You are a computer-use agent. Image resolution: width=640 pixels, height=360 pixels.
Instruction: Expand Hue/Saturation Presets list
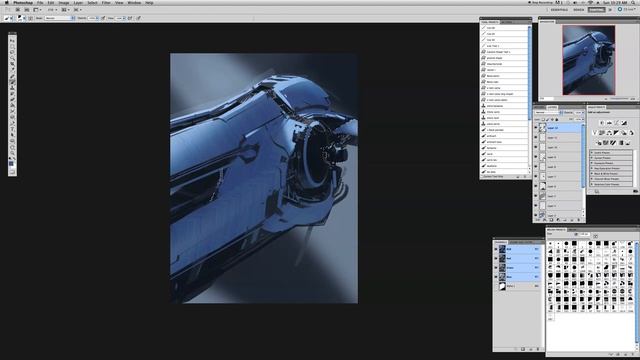592,169
